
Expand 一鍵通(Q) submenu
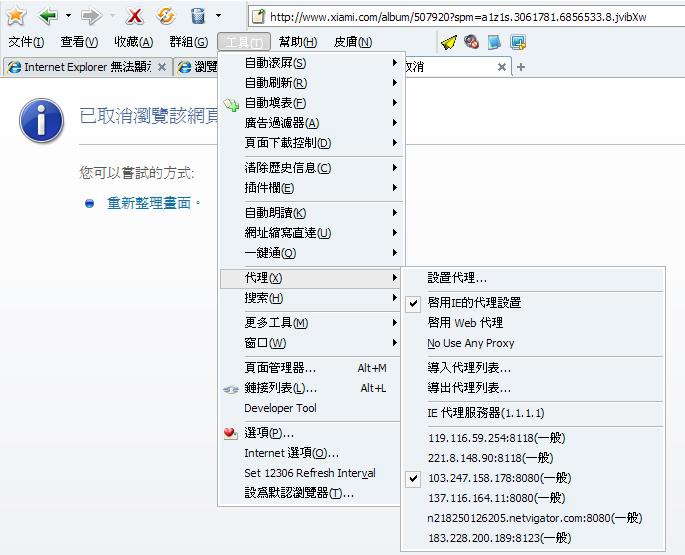point(311,253)
